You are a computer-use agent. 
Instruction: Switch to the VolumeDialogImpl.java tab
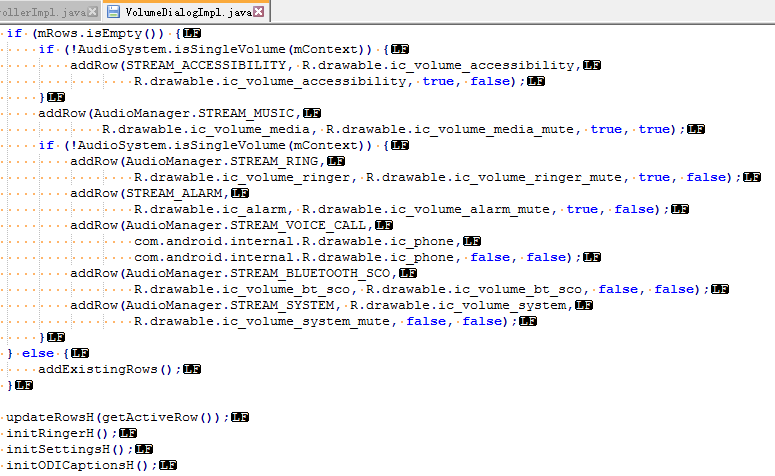(188, 12)
